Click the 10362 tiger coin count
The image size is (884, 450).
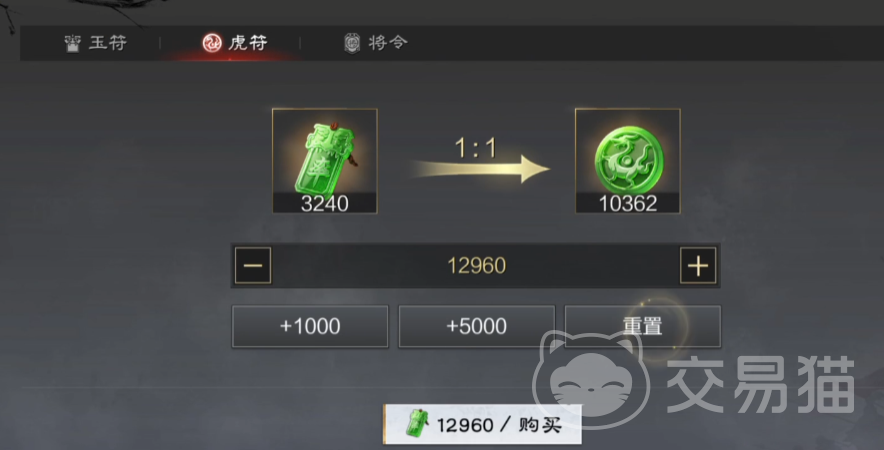pos(627,204)
